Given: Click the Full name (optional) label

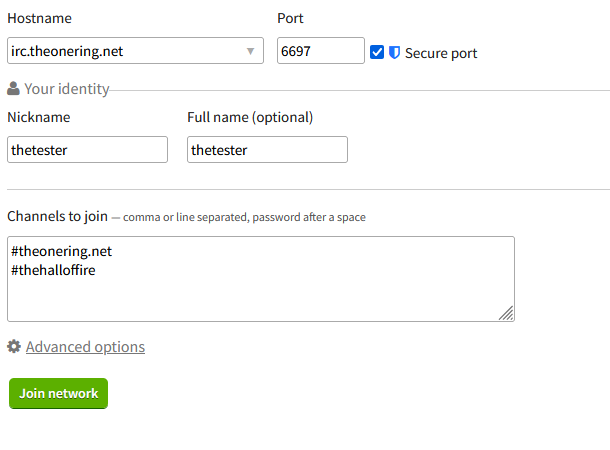Looking at the screenshot, I should point(250,117).
